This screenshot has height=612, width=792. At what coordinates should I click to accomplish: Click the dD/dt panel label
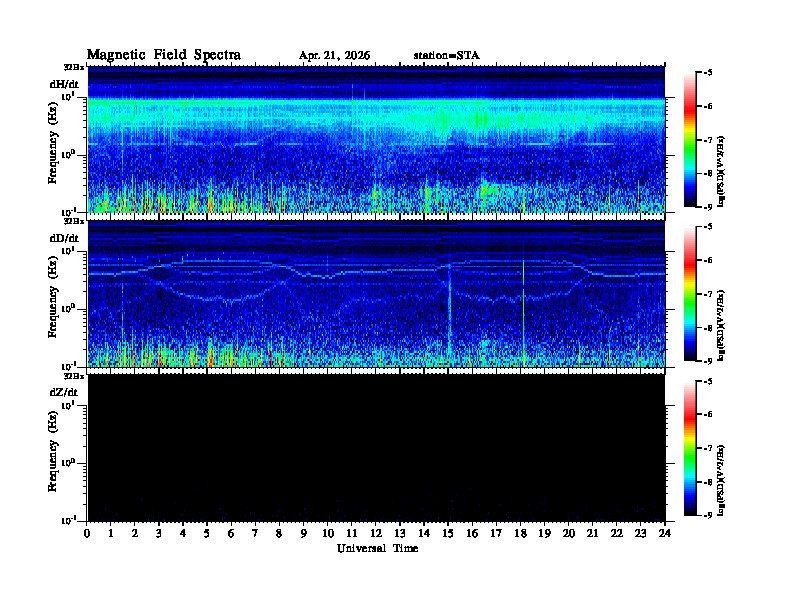[64, 238]
